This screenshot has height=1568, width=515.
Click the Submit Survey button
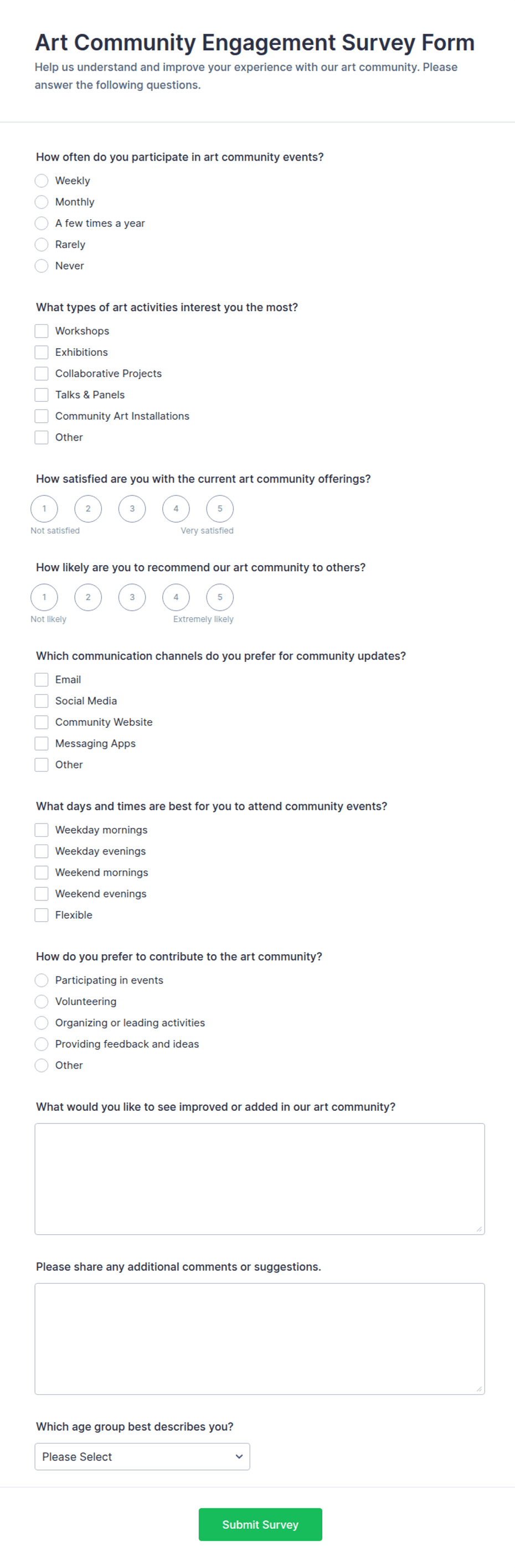tap(260, 1525)
